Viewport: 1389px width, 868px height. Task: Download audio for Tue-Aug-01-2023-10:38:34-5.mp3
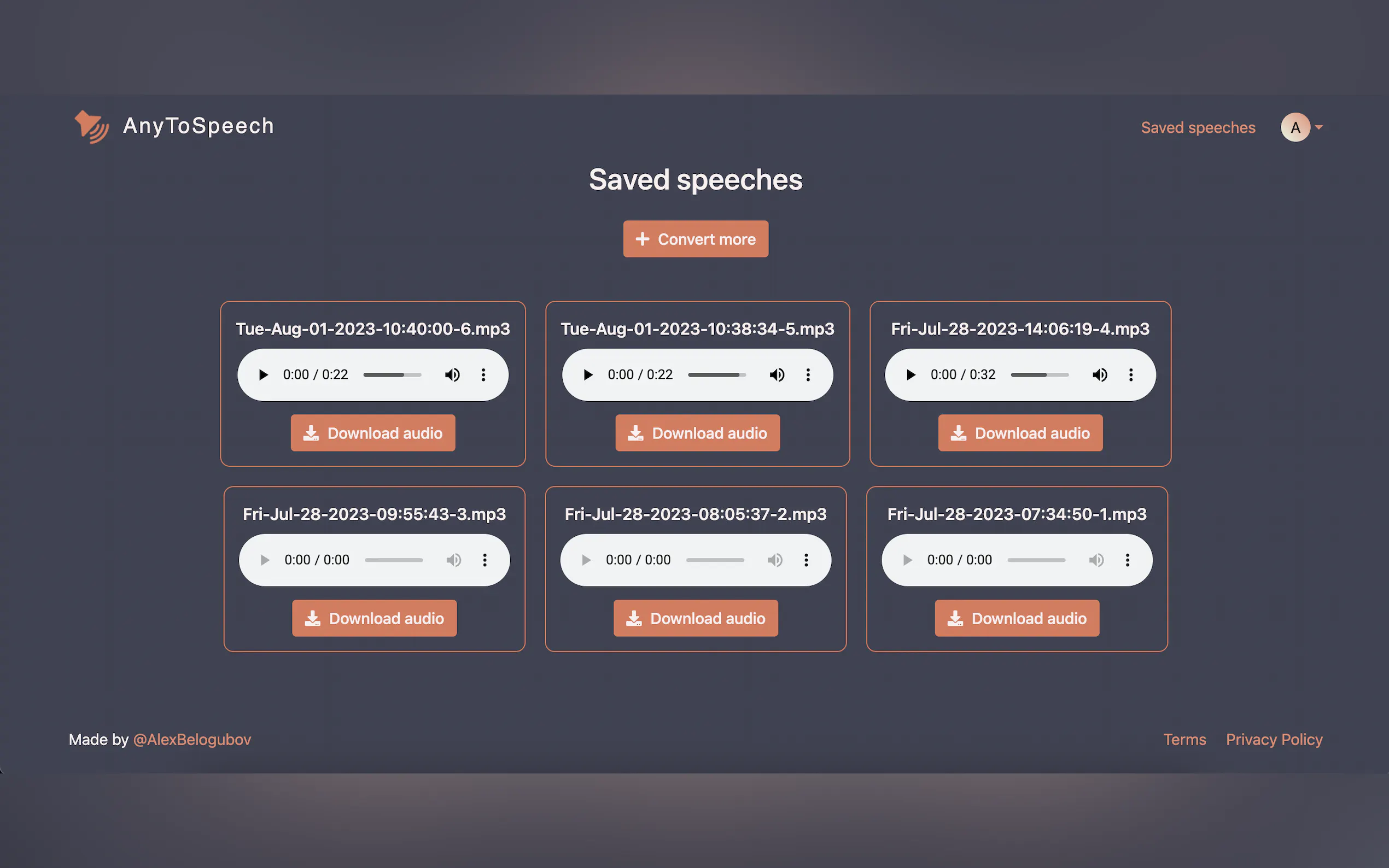click(697, 433)
